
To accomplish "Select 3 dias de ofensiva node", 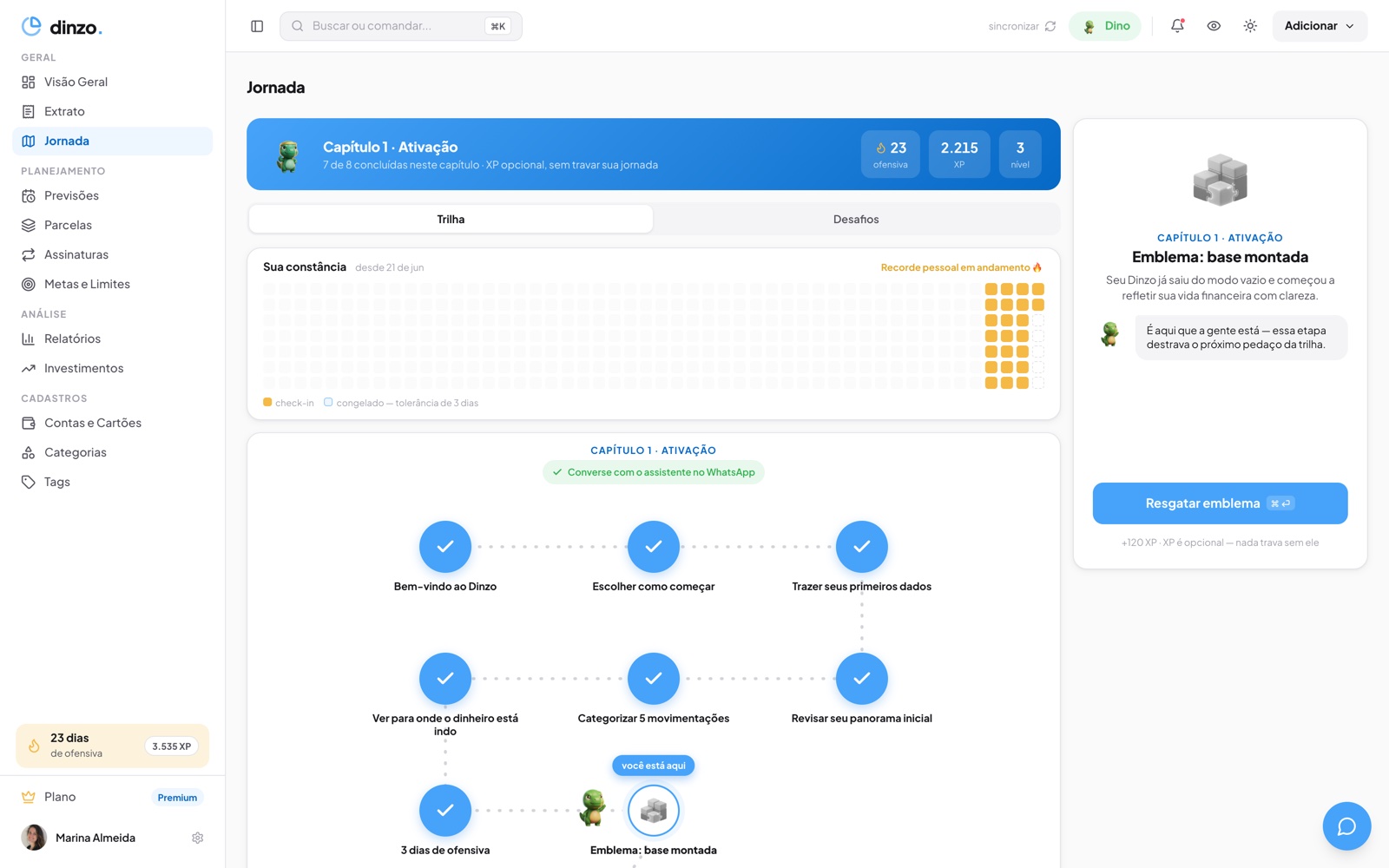I will [x=445, y=811].
